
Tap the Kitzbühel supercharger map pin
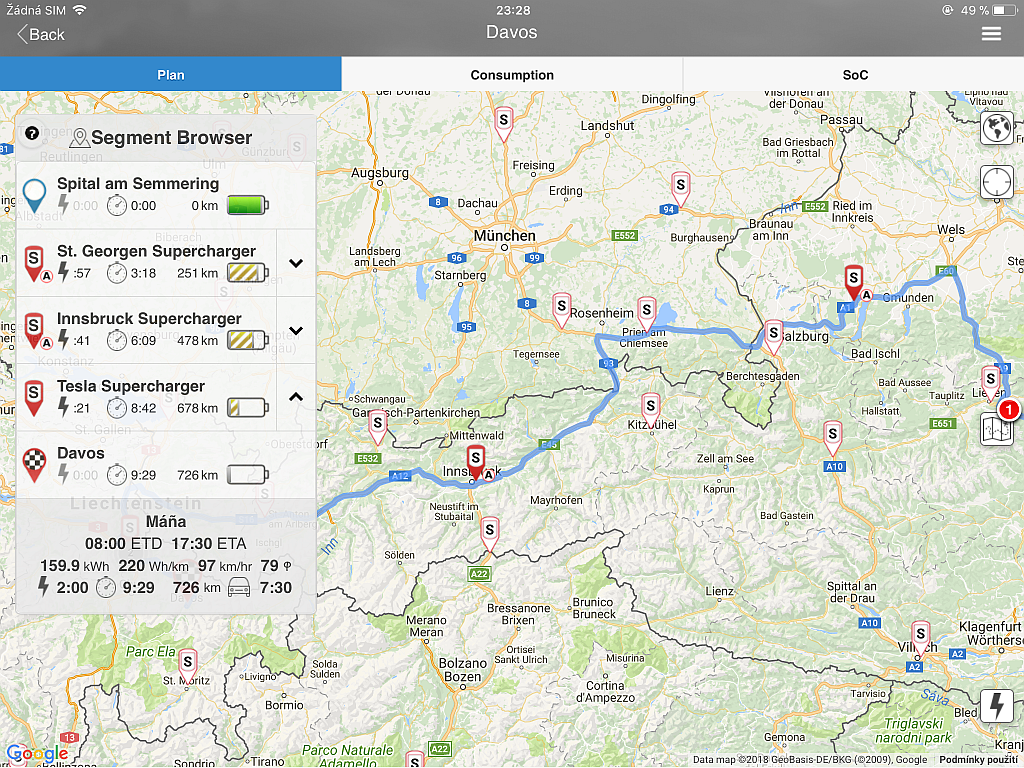651,407
